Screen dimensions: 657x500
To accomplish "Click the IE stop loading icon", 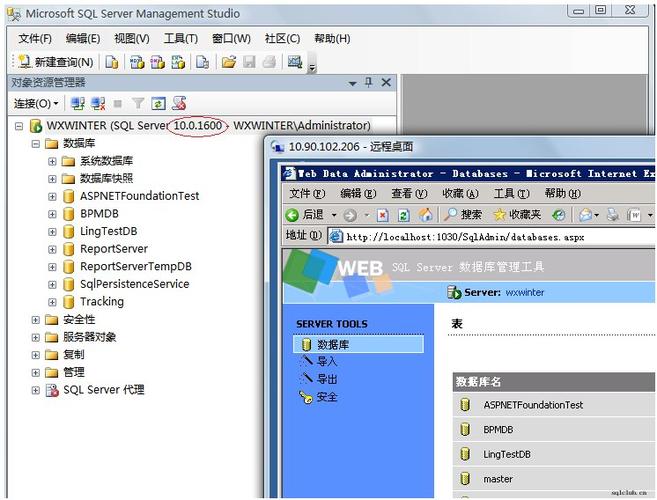I will pyautogui.click(x=383, y=215).
